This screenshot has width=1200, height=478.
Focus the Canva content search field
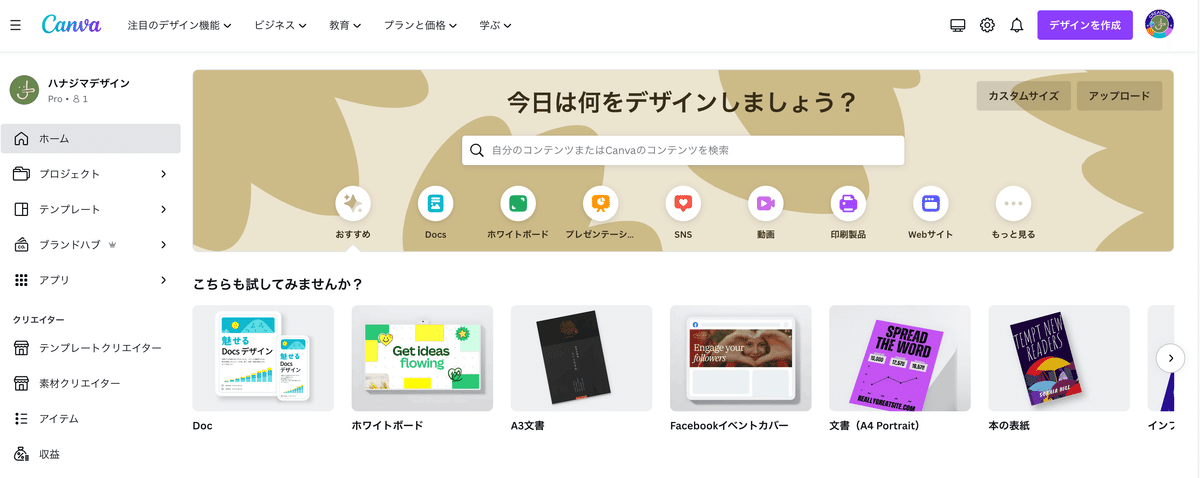click(x=683, y=151)
